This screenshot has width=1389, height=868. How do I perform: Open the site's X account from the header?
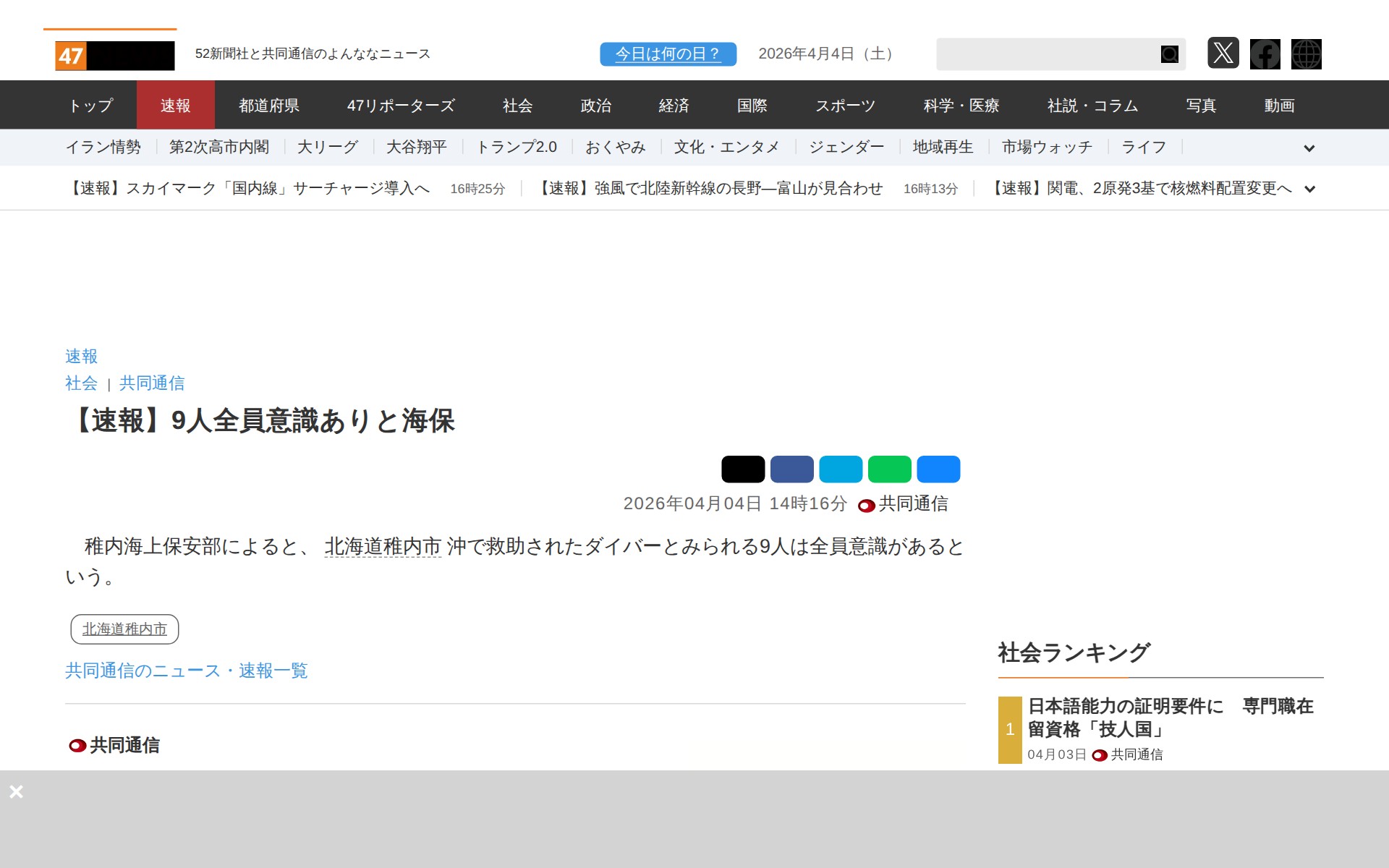1223,54
